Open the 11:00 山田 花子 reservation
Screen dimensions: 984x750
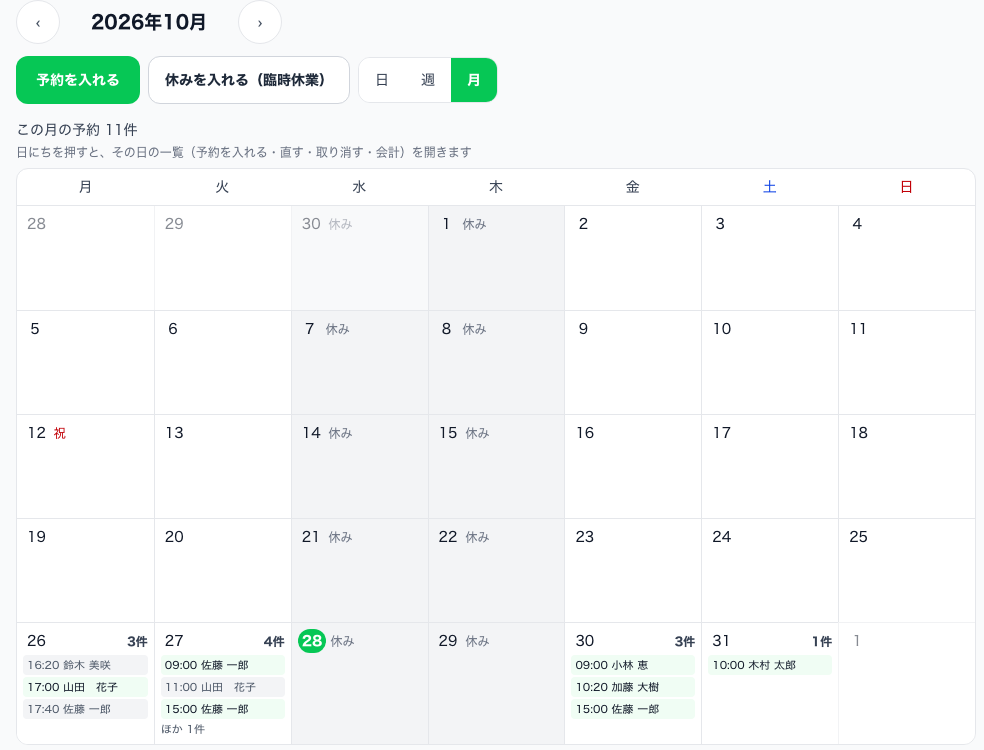click(223, 687)
